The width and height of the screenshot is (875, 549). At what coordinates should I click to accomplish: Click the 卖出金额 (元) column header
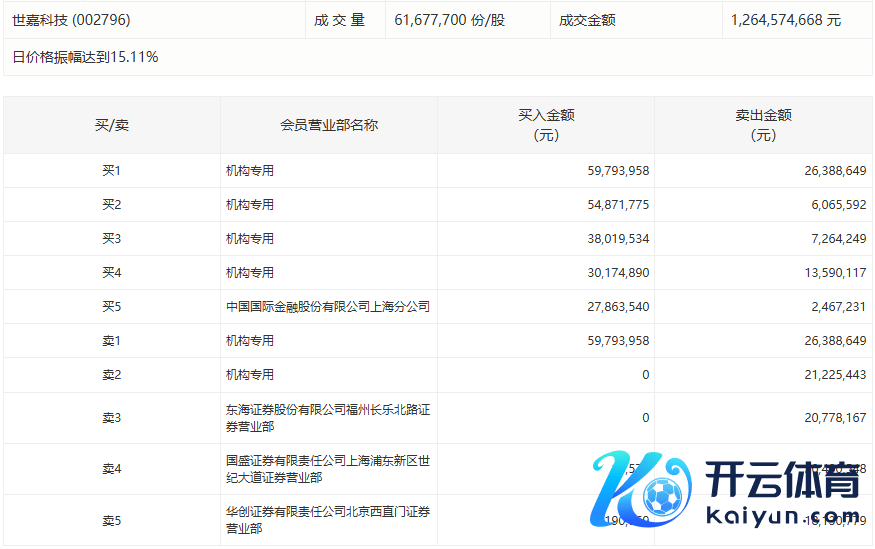click(x=762, y=125)
